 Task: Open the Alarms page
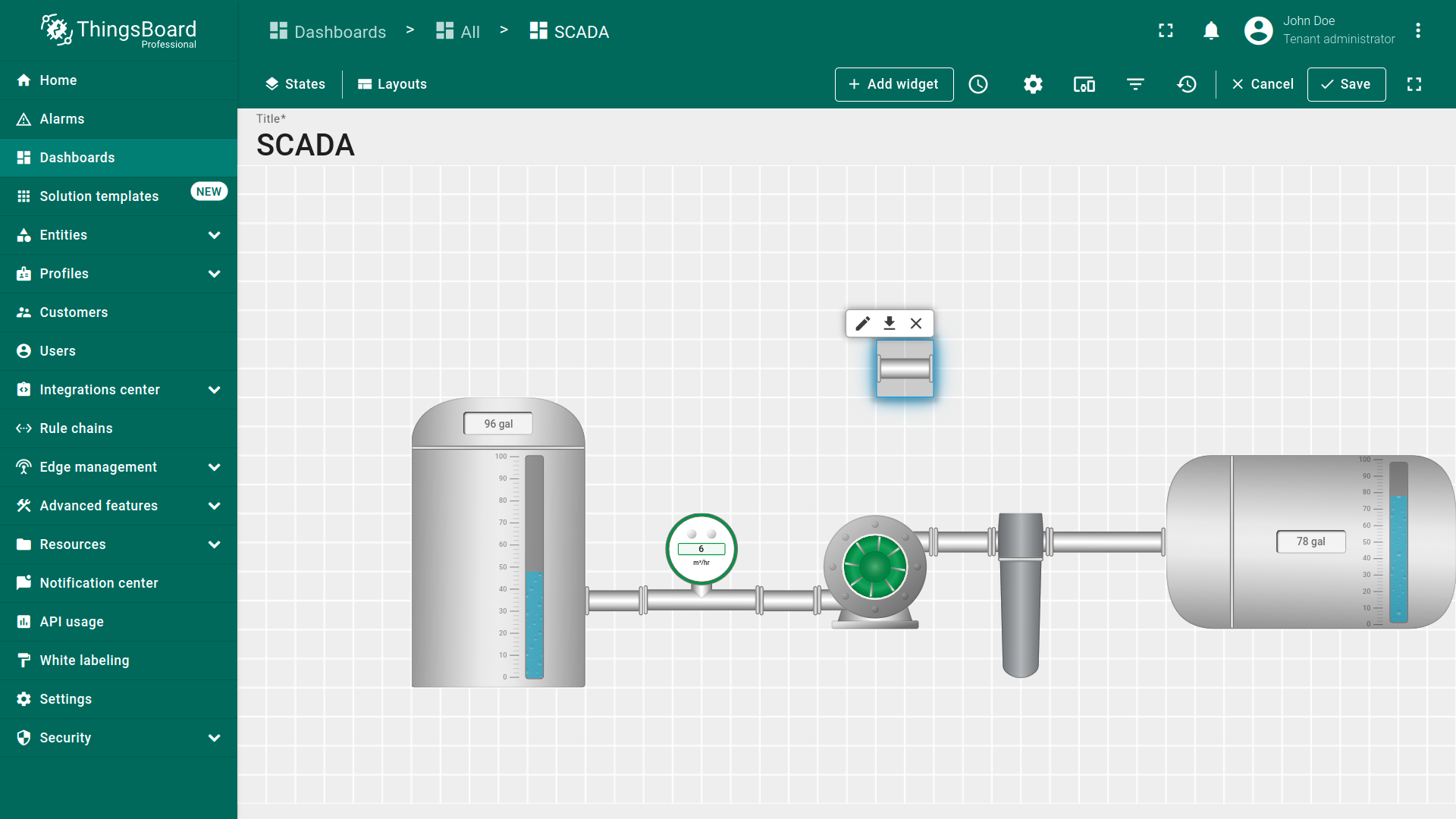pyautogui.click(x=62, y=119)
